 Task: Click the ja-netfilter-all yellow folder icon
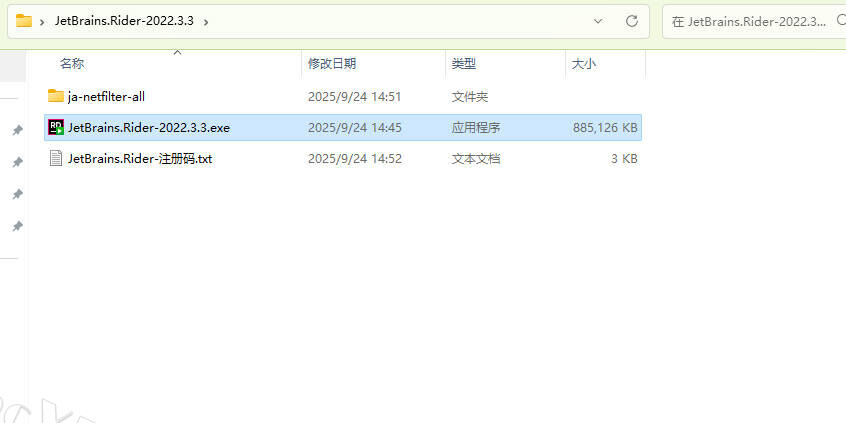[x=56, y=96]
